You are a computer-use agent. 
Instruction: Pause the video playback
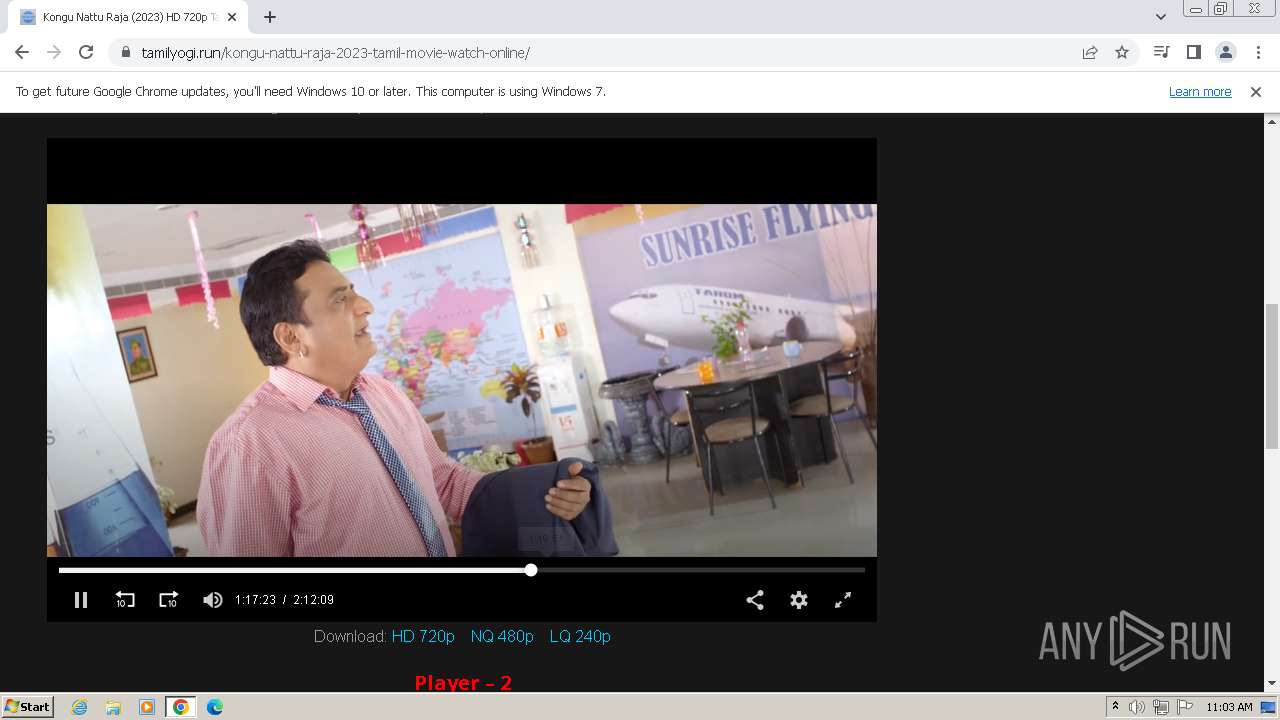[x=81, y=600]
